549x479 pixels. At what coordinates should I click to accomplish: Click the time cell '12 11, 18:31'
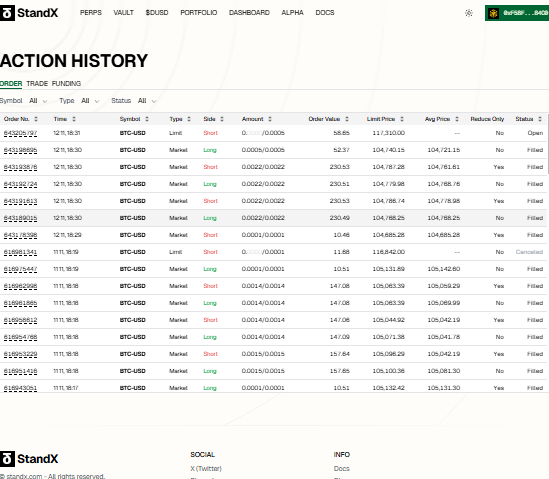[67, 133]
